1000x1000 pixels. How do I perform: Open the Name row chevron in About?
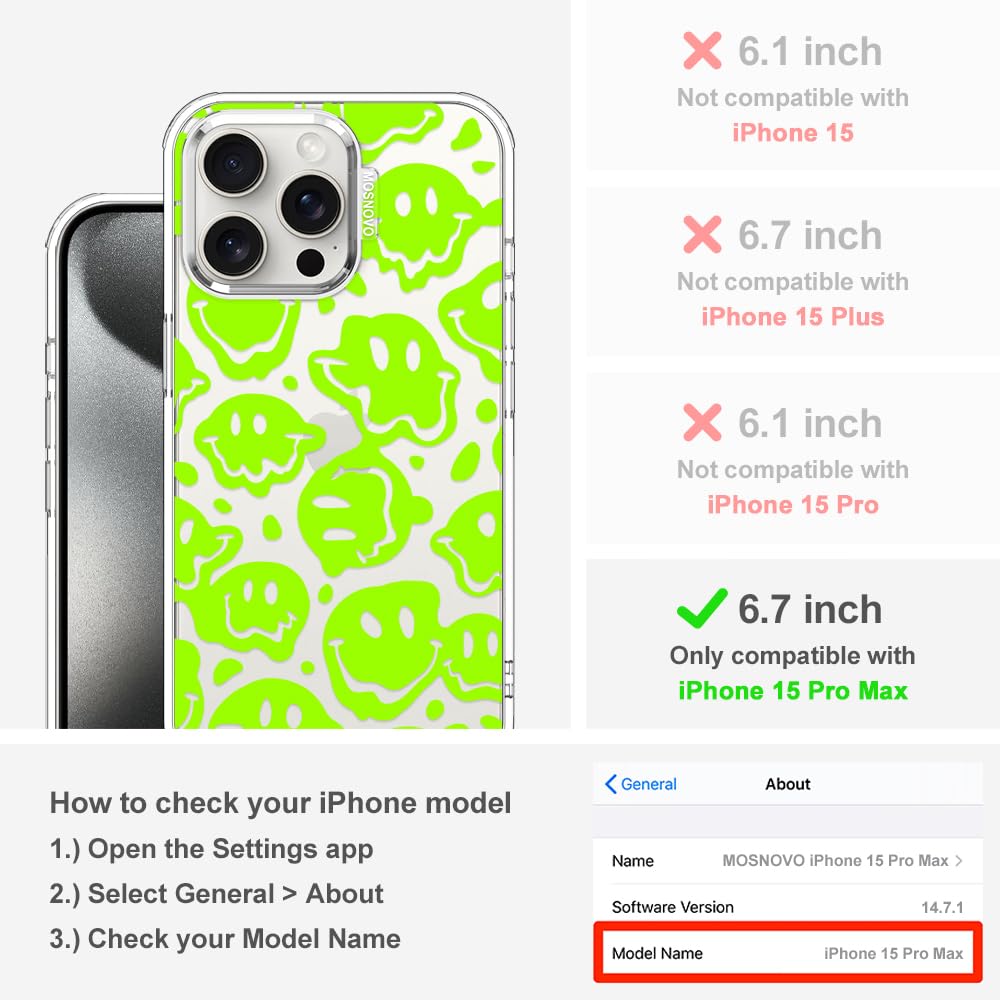point(959,860)
